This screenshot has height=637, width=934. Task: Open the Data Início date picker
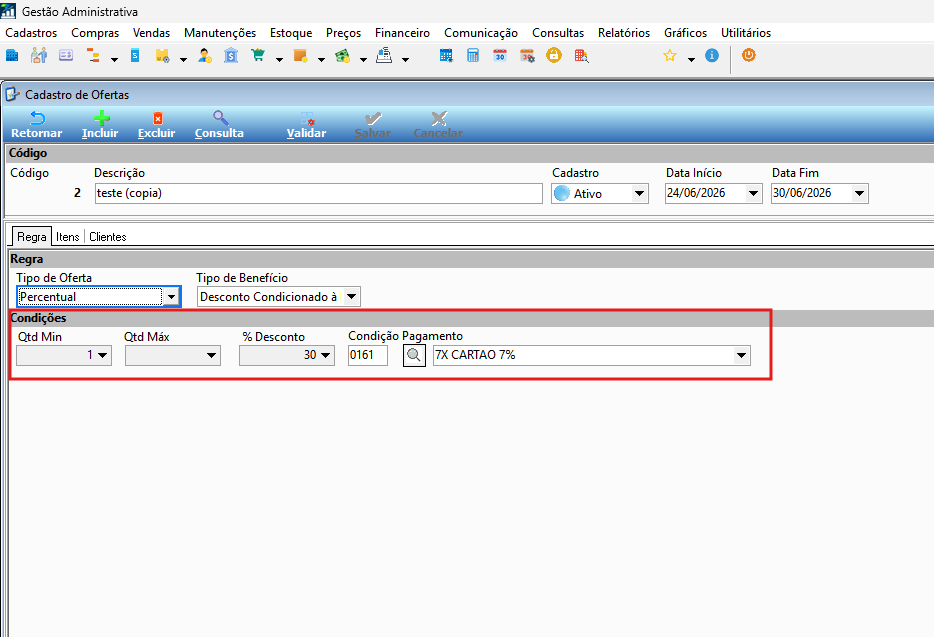pos(754,194)
